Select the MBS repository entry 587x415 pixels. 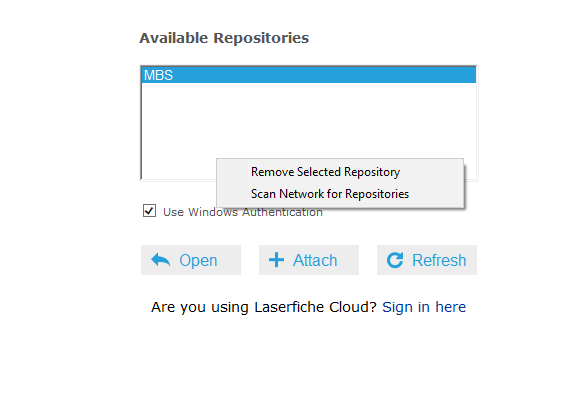[309, 75]
